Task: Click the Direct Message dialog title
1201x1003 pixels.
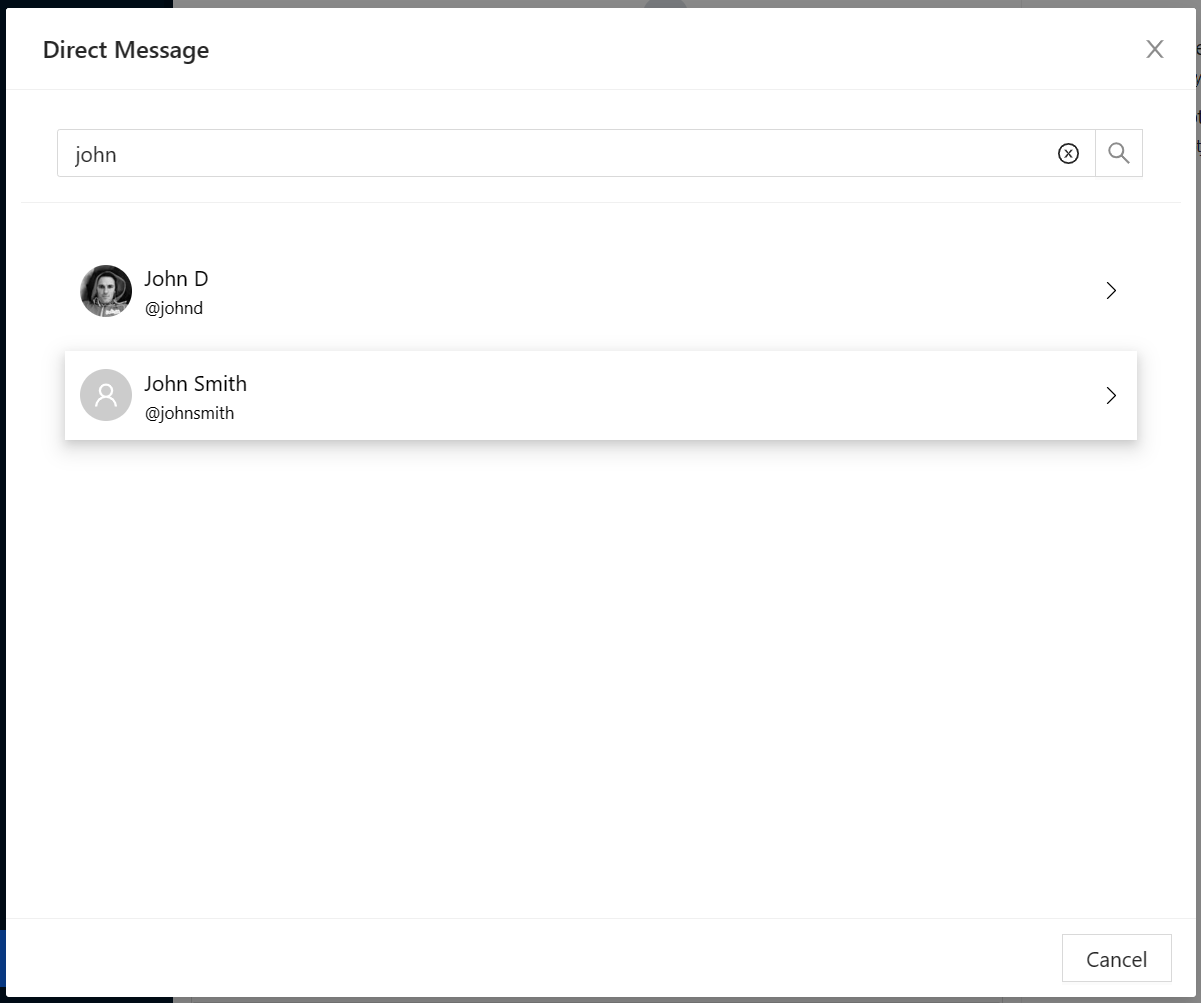Action: [125, 49]
